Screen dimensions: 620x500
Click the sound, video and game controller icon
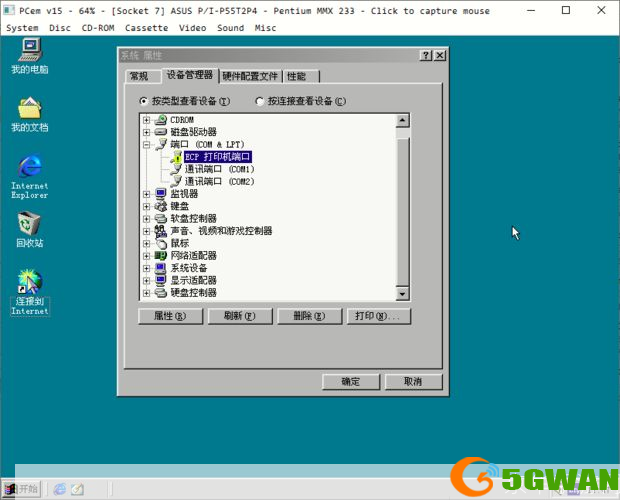(x=161, y=231)
